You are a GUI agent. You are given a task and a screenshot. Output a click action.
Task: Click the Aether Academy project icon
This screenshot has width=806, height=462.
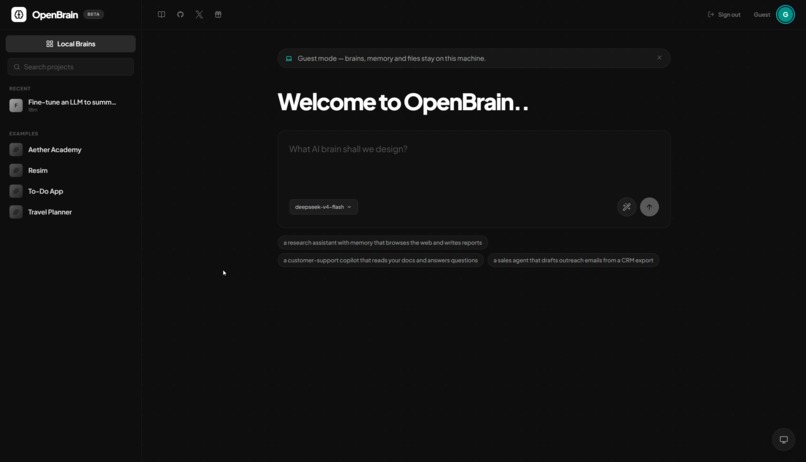pyautogui.click(x=16, y=150)
